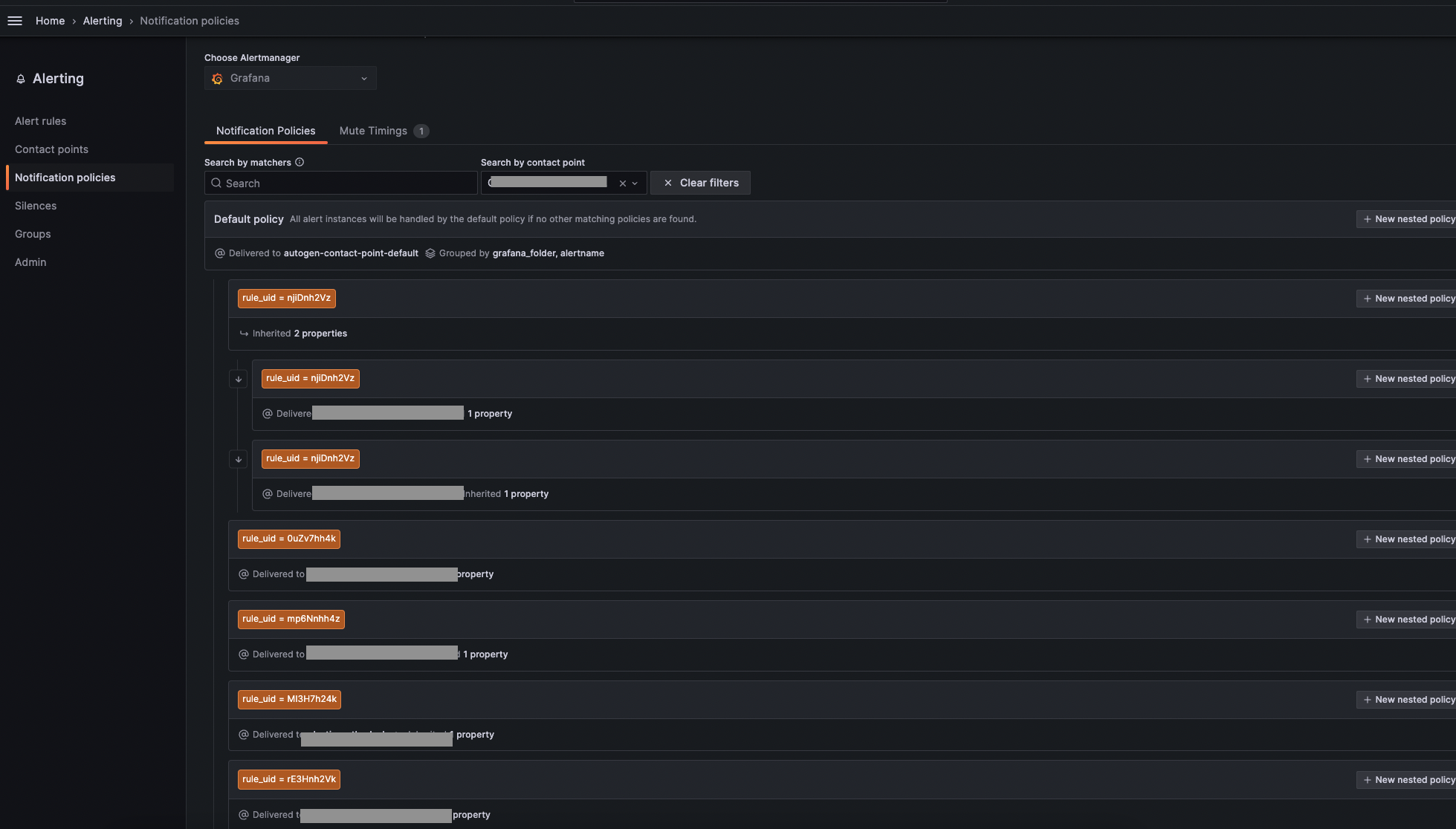Click the info icon beside Search by matchers
Viewport: 1456px width, 829px height.
[300, 162]
